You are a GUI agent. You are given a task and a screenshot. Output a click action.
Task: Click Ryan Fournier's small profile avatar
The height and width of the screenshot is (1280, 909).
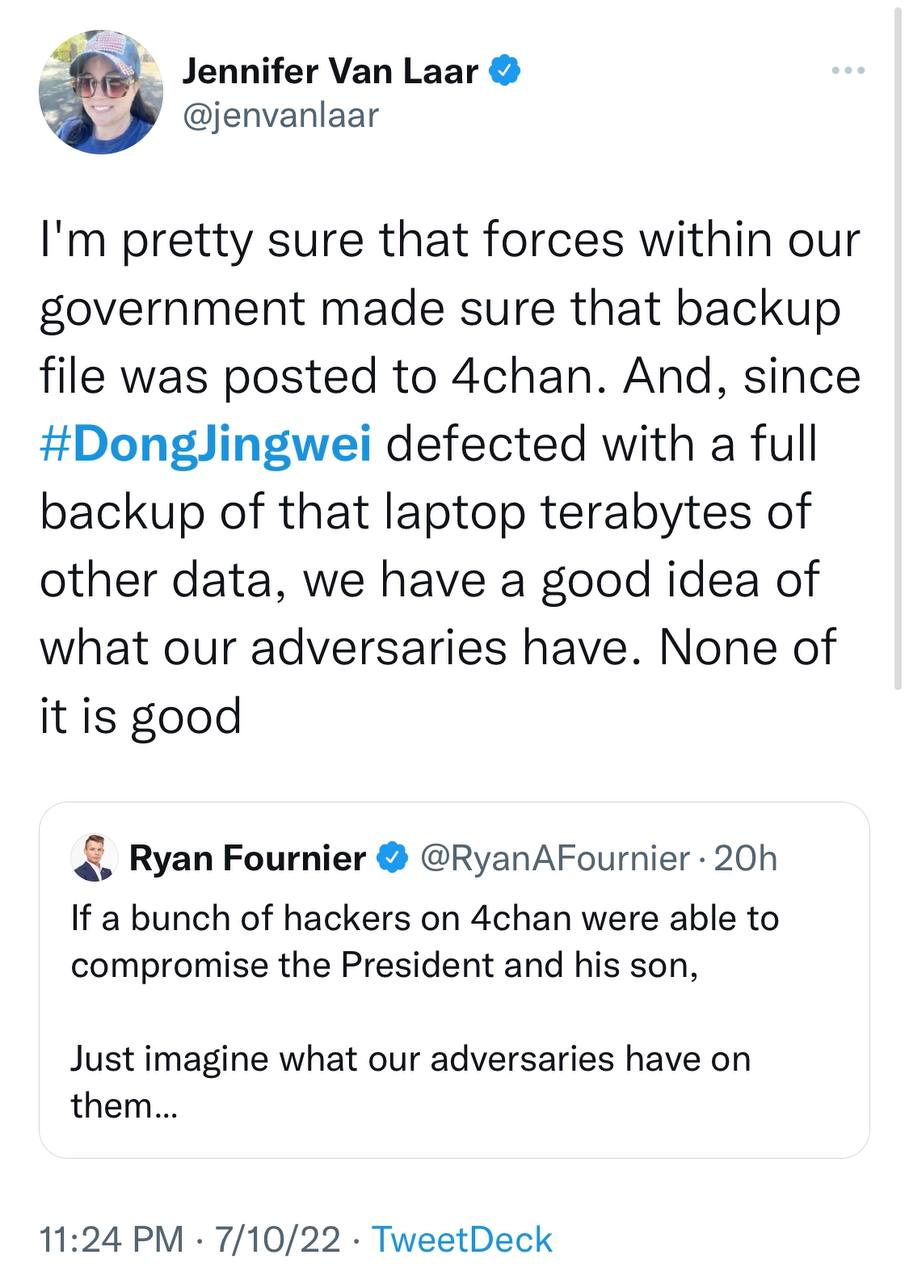[x=94, y=858]
